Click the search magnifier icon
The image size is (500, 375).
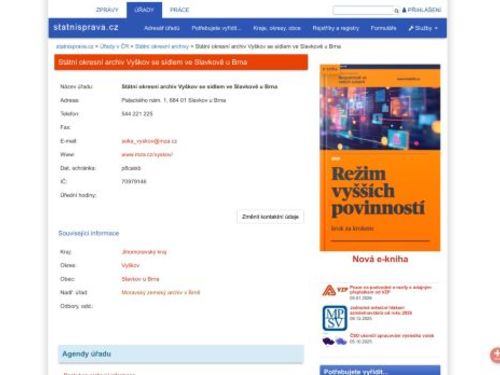coord(396,11)
